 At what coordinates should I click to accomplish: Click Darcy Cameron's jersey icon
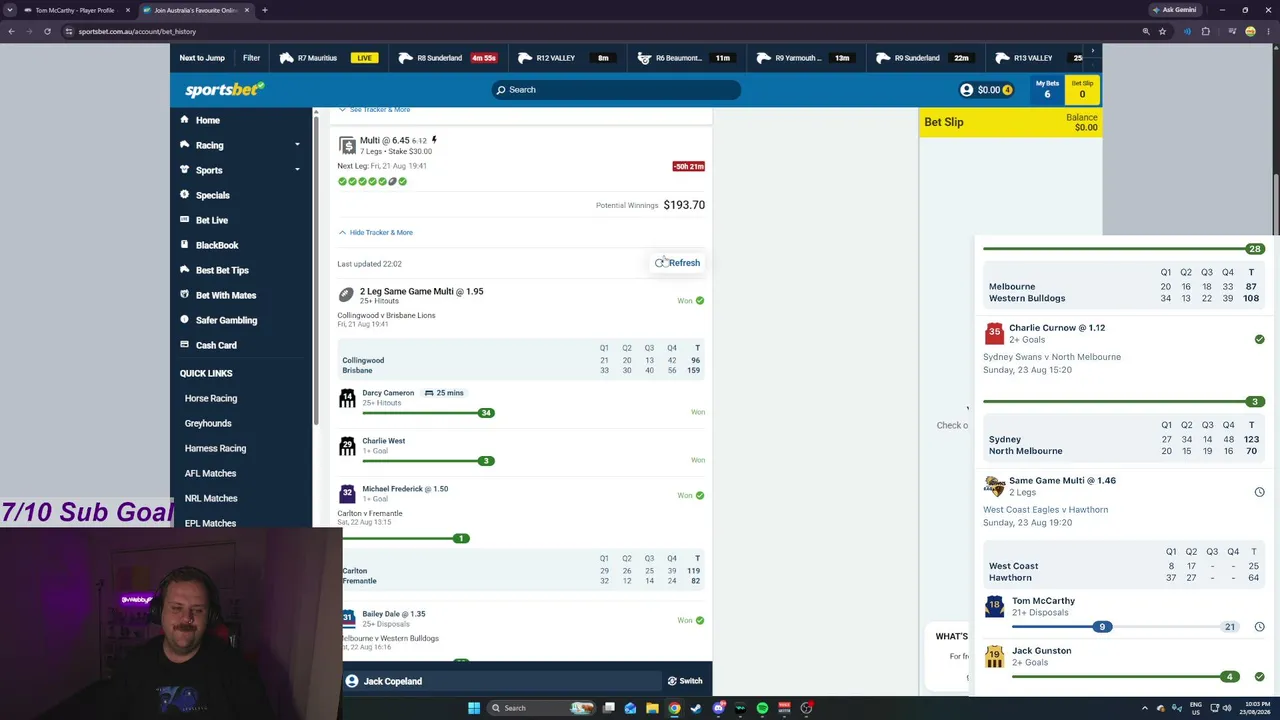point(347,398)
